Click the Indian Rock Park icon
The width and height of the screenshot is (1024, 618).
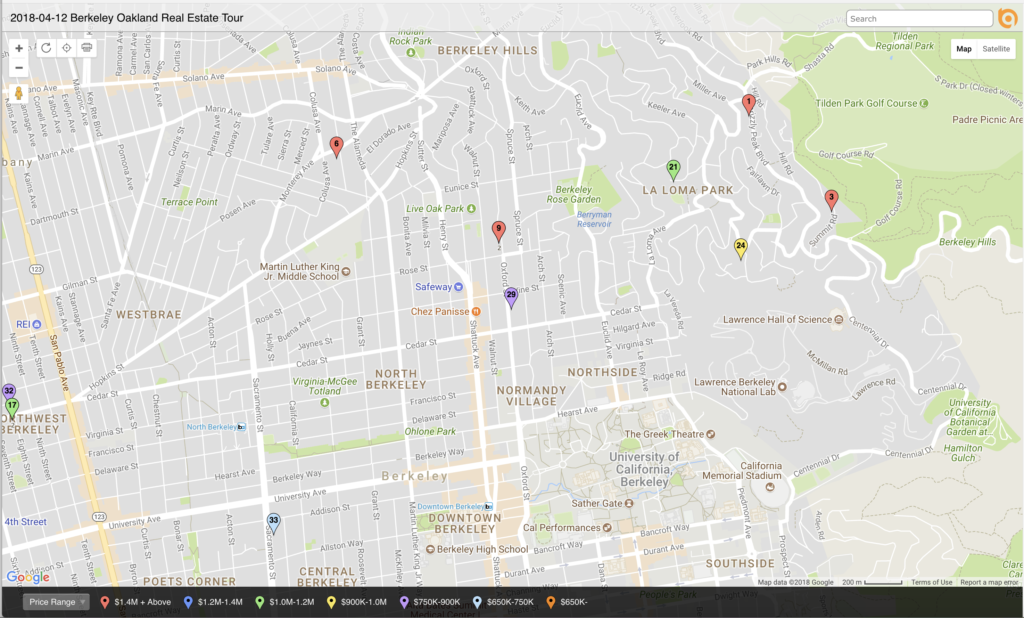[x=411, y=52]
